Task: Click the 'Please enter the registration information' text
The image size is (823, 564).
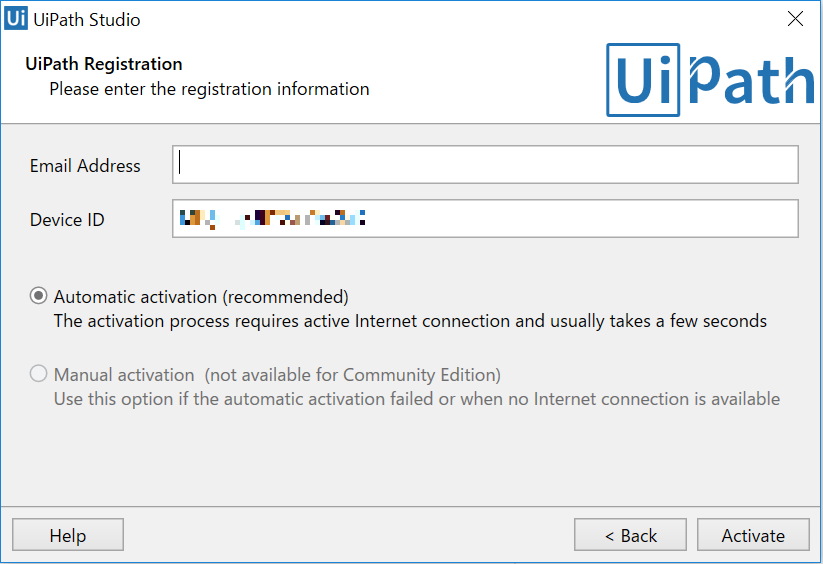Action: coord(209,89)
